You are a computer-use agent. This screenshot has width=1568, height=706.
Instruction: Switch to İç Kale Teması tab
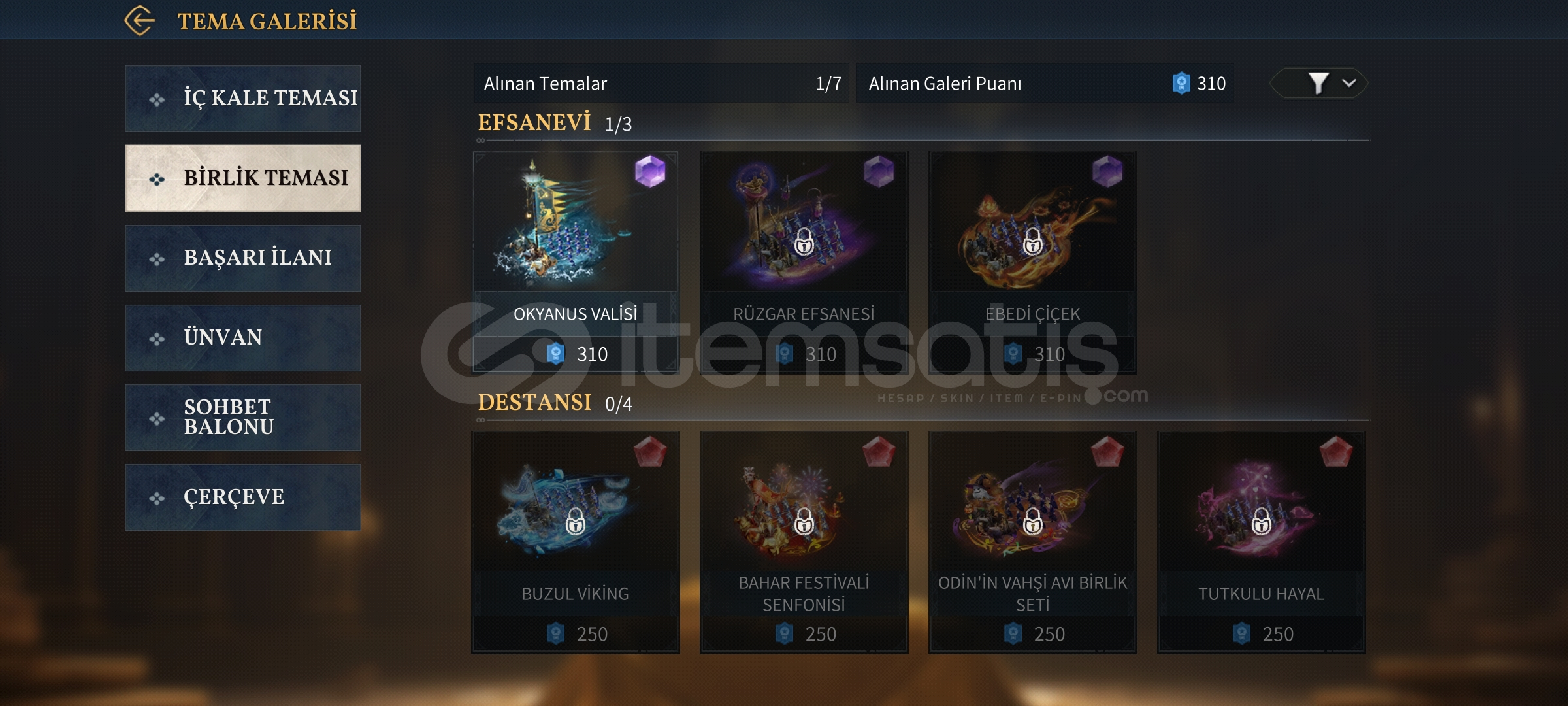point(243,99)
